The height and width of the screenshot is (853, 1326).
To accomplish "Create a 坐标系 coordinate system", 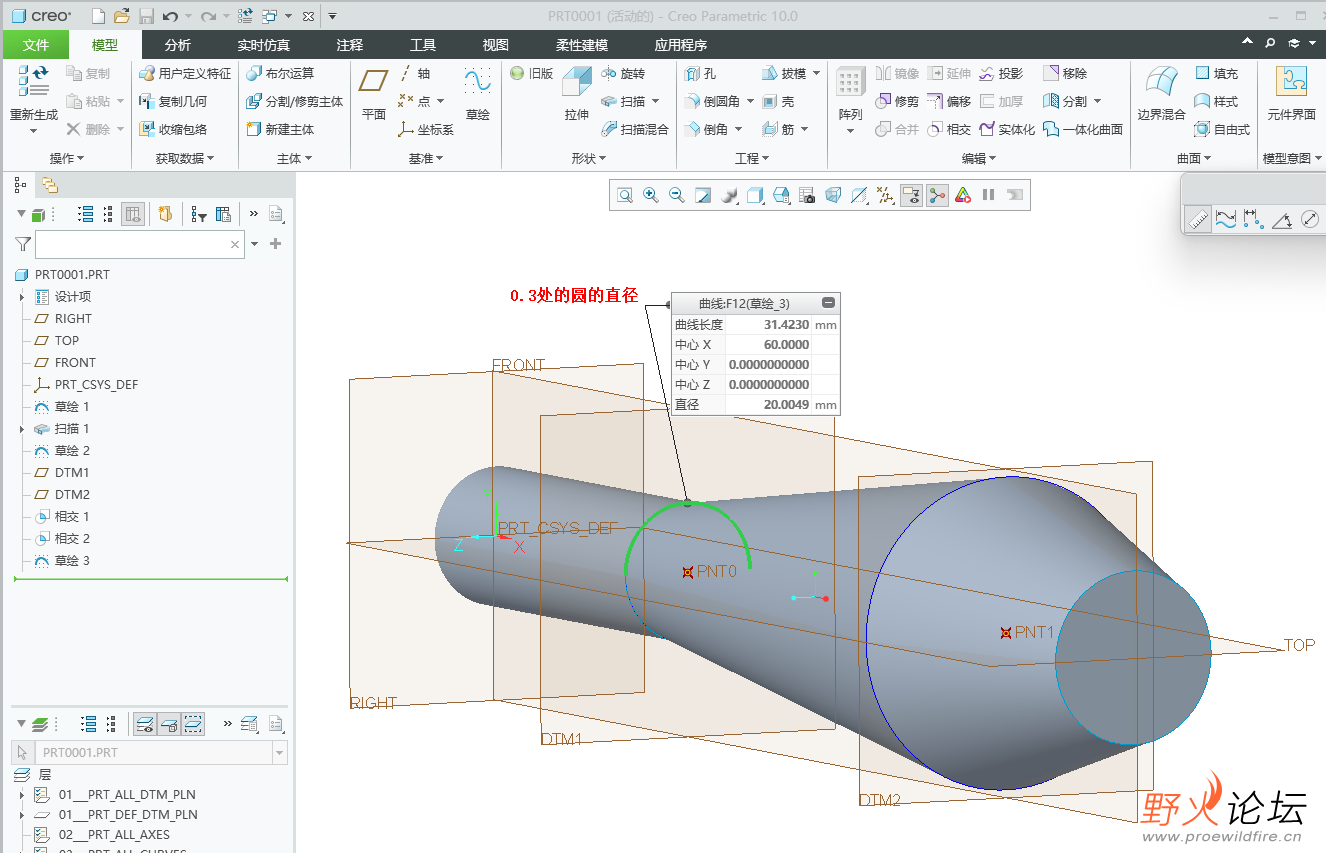I will [x=426, y=130].
